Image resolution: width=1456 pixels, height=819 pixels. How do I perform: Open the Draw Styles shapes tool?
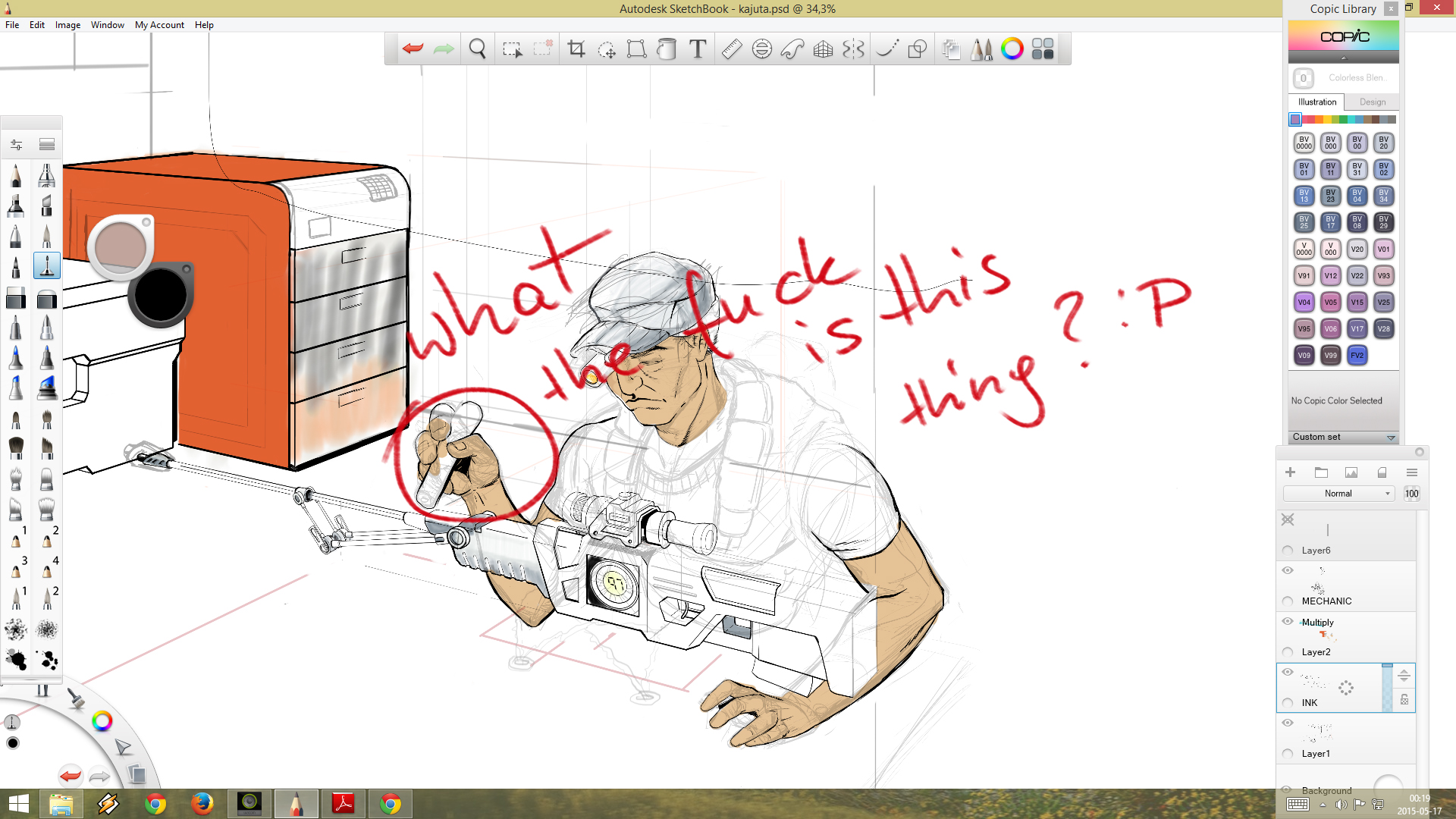[918, 49]
